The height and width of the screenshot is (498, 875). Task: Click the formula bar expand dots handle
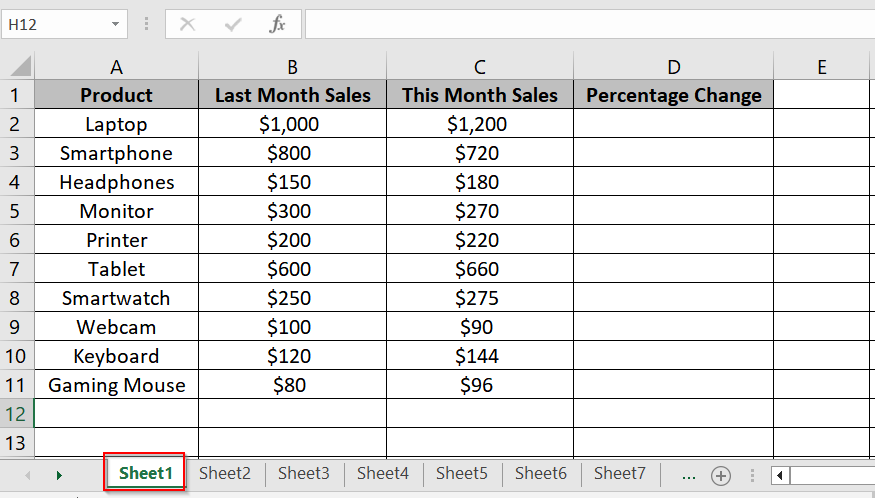(146, 24)
